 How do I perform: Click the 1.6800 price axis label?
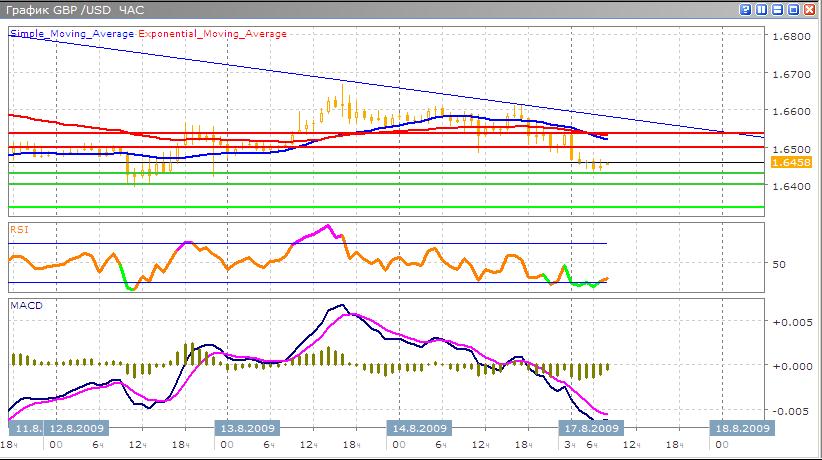[791, 36]
